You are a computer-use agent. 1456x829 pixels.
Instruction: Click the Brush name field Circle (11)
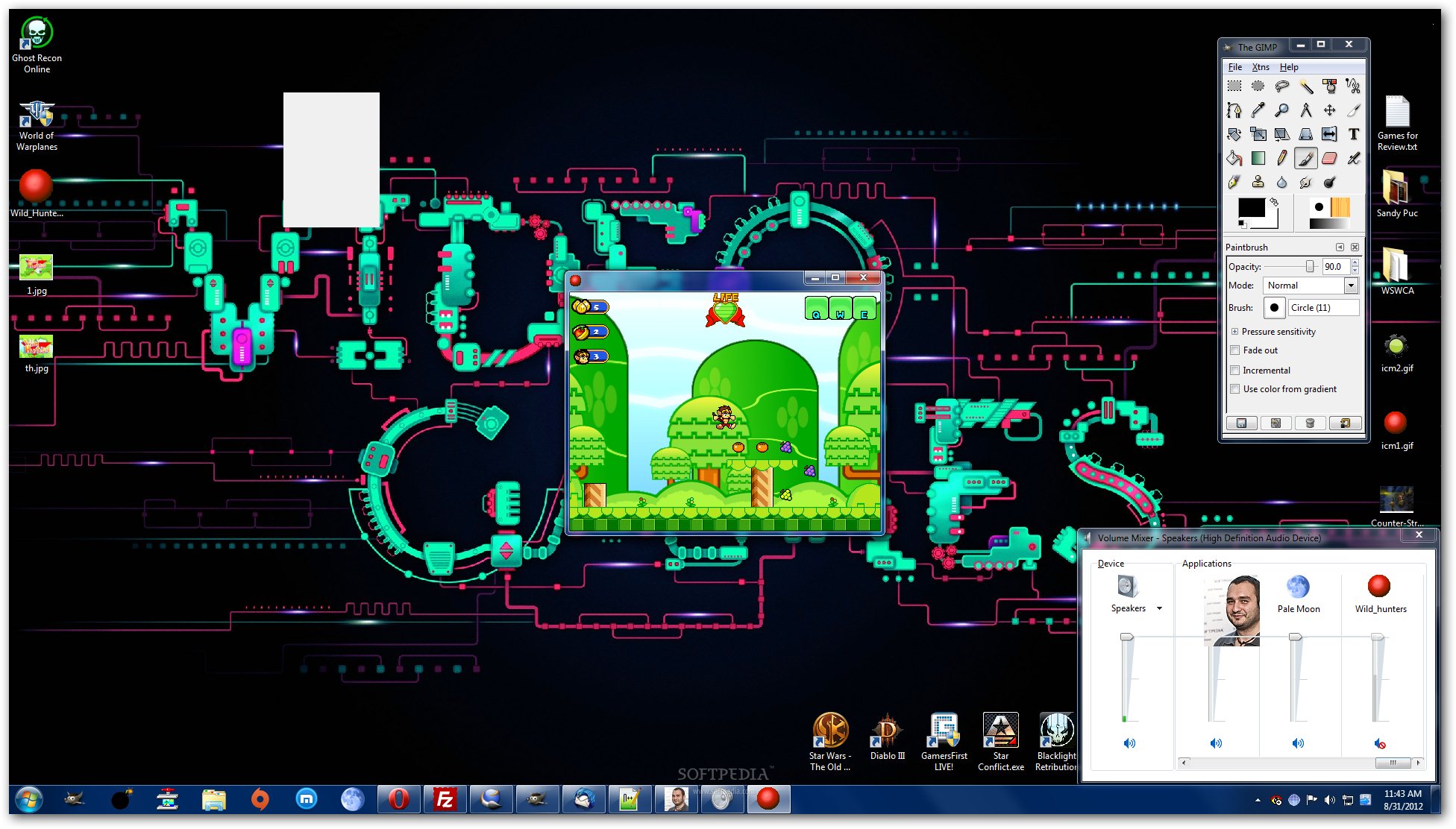(1323, 307)
